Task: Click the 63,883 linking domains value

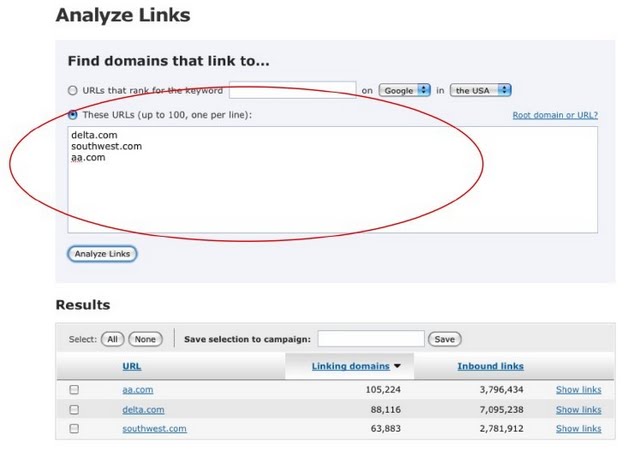Action: pyautogui.click(x=386, y=428)
